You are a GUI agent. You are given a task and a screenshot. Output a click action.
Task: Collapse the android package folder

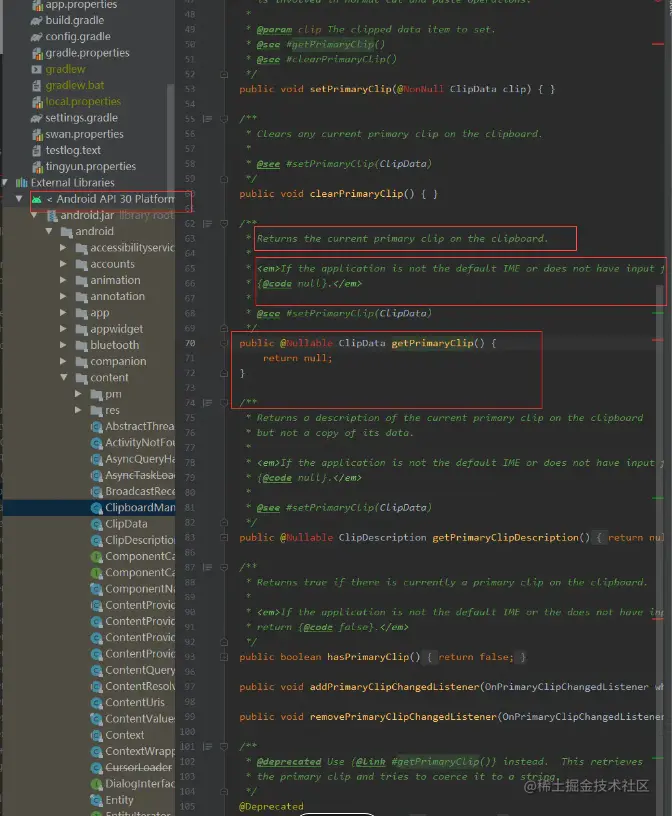coord(49,231)
